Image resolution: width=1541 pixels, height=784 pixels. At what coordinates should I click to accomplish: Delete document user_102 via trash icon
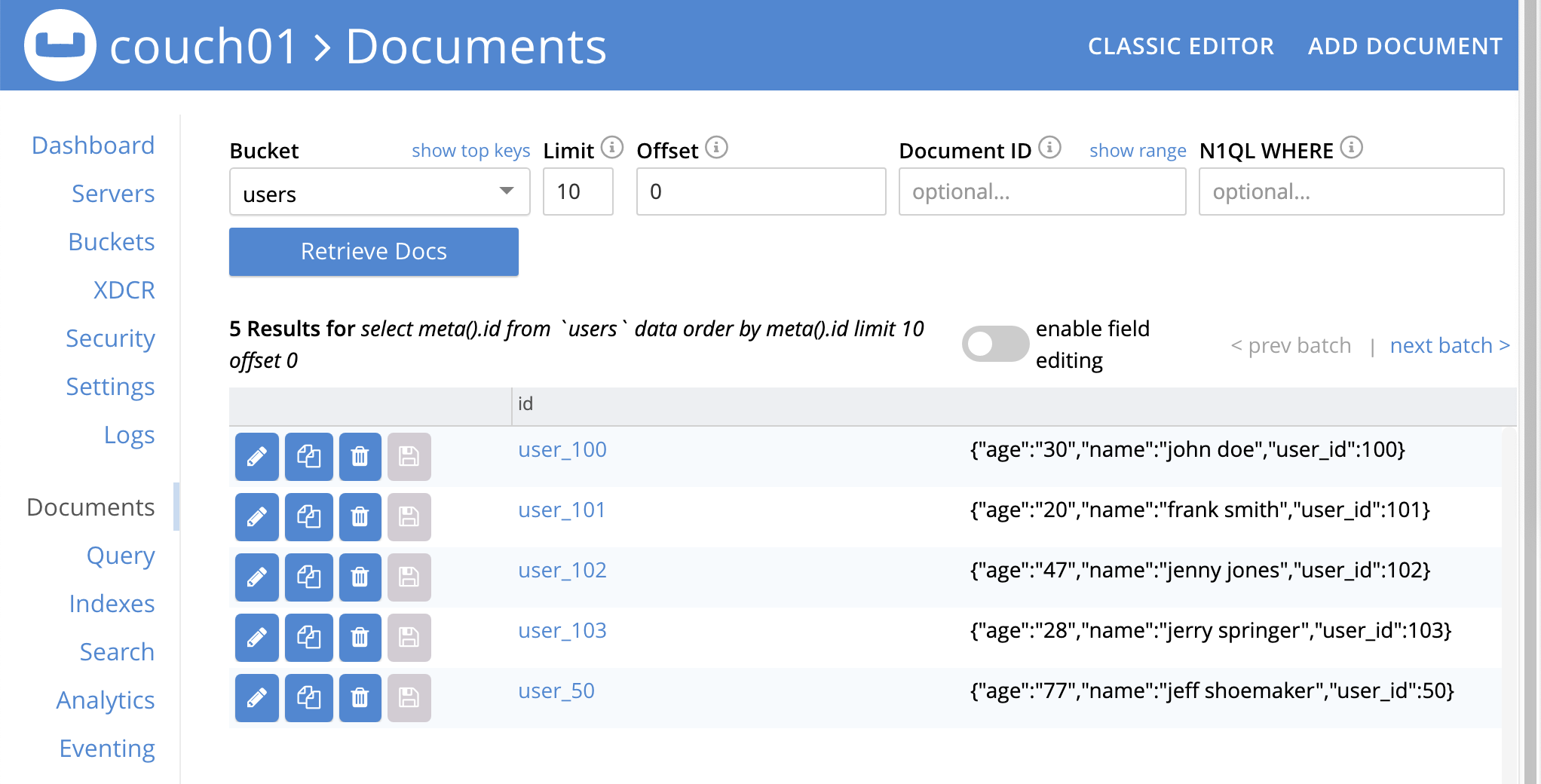point(360,577)
